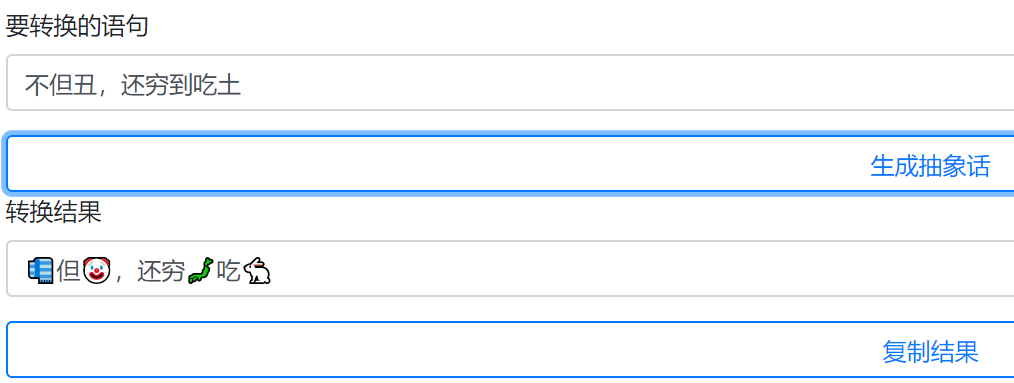
Task: Click 吃 between map and rabbit emojis
Action: coord(229,270)
